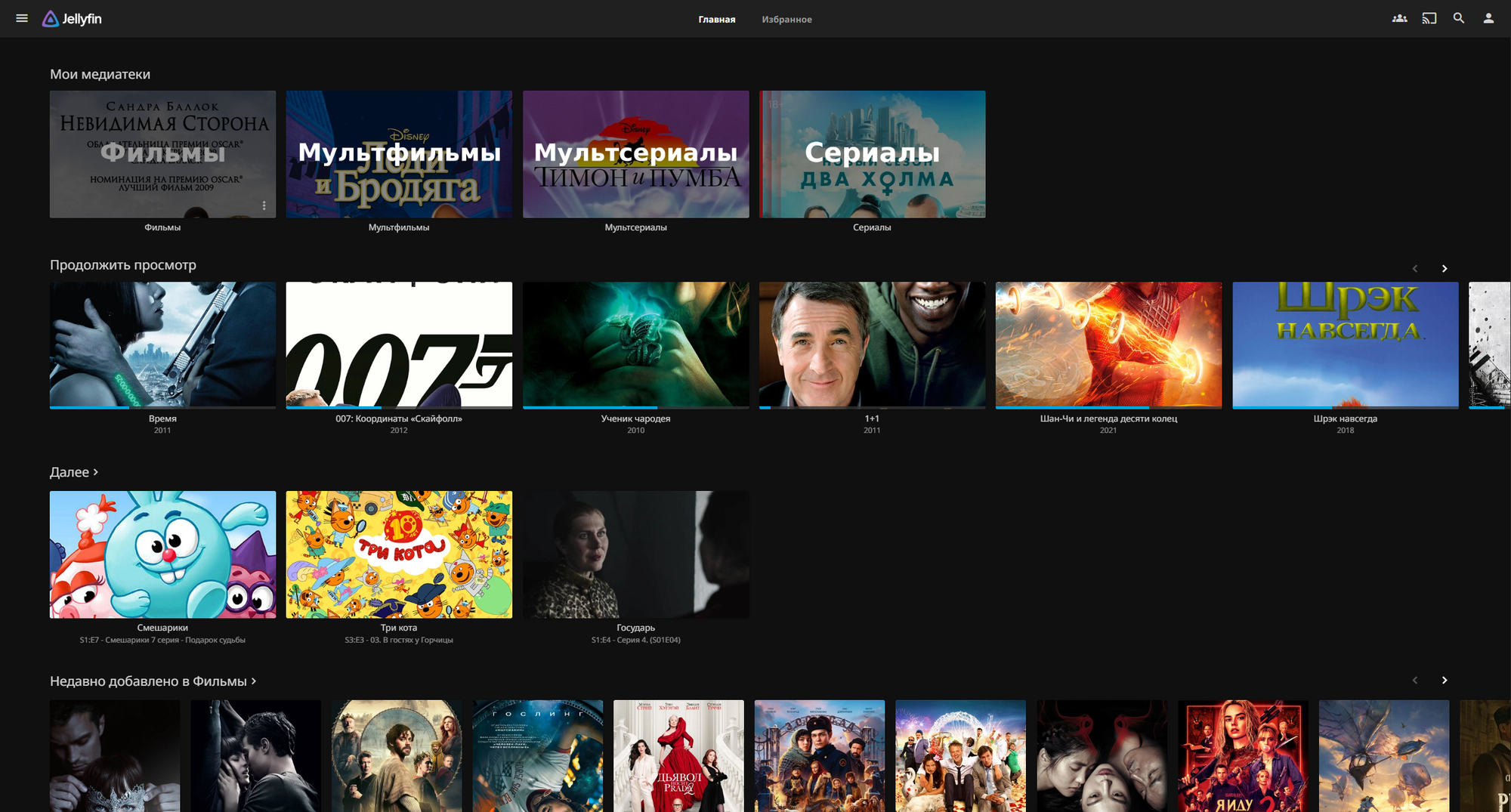1511x812 pixels.
Task: Click year 2010 under Ученик чародея
Action: click(636, 431)
